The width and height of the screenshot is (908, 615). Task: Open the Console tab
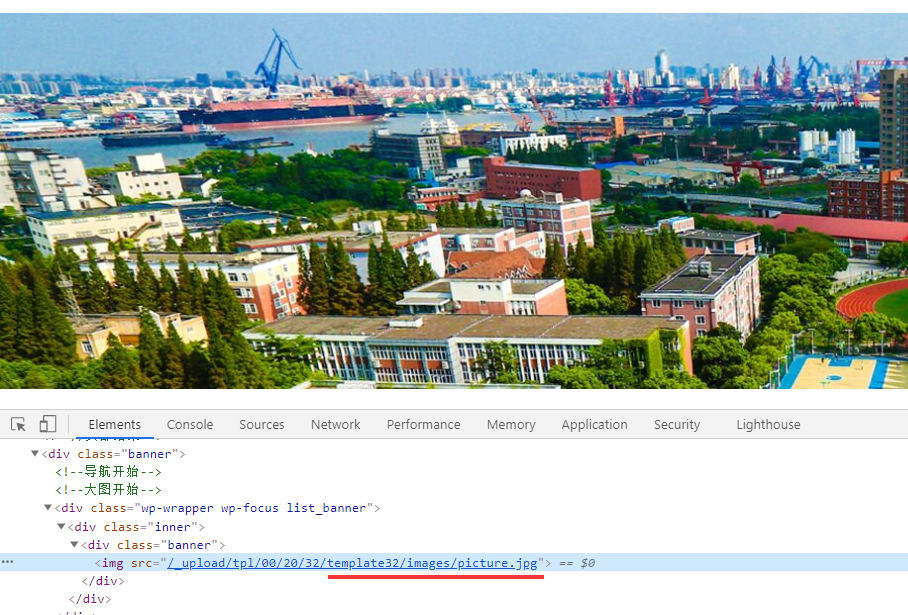(x=190, y=424)
